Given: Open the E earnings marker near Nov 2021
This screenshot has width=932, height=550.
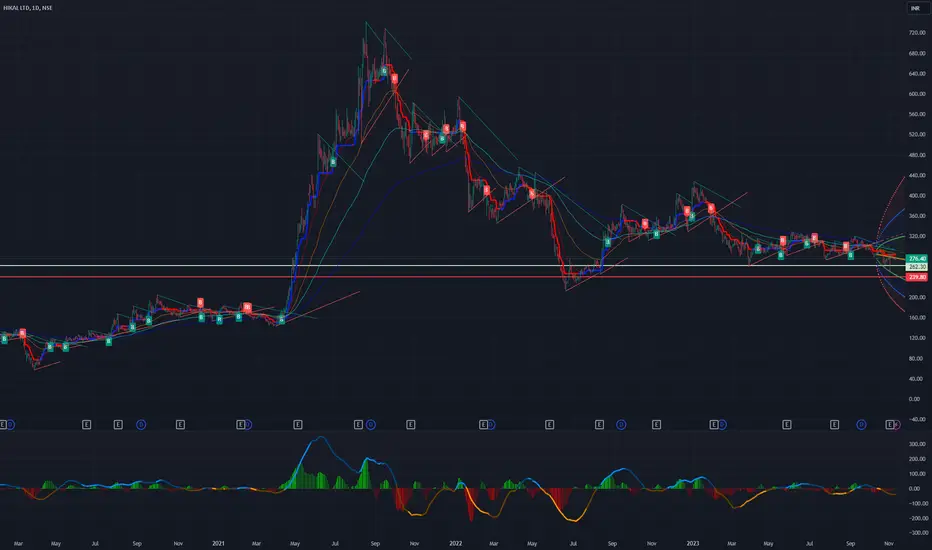Looking at the screenshot, I should click(x=411, y=425).
